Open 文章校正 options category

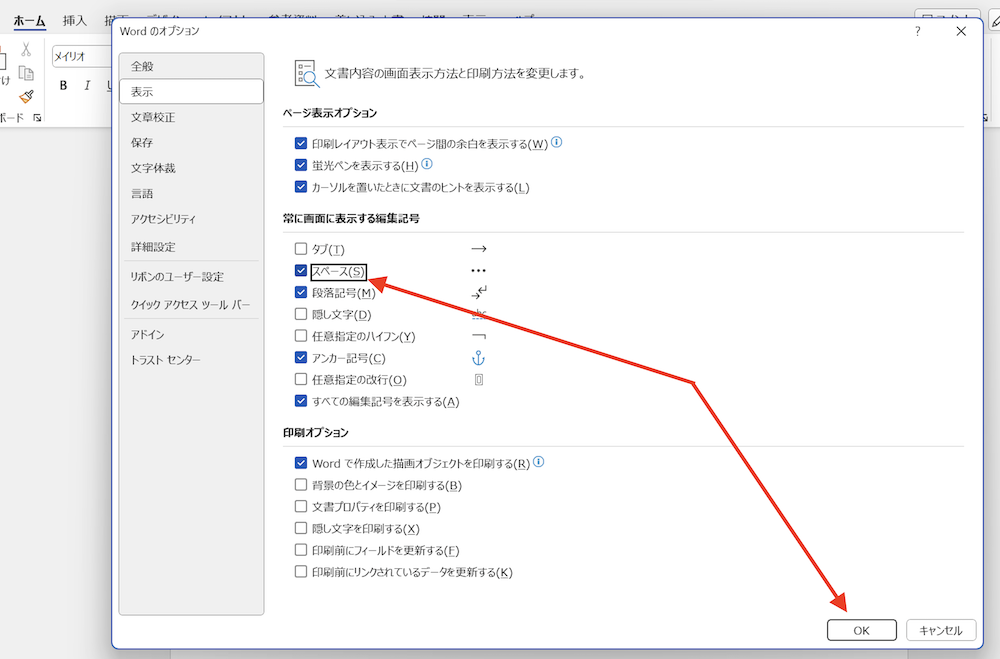click(x=191, y=117)
